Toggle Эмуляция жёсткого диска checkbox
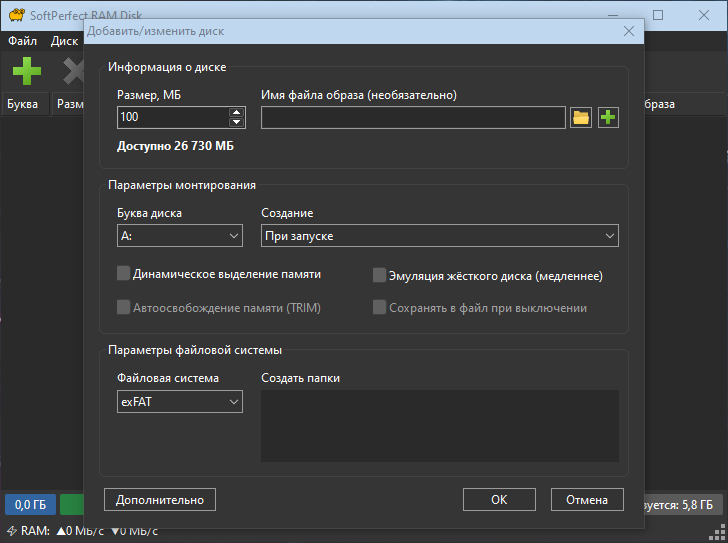The height and width of the screenshot is (543, 728). [x=380, y=275]
